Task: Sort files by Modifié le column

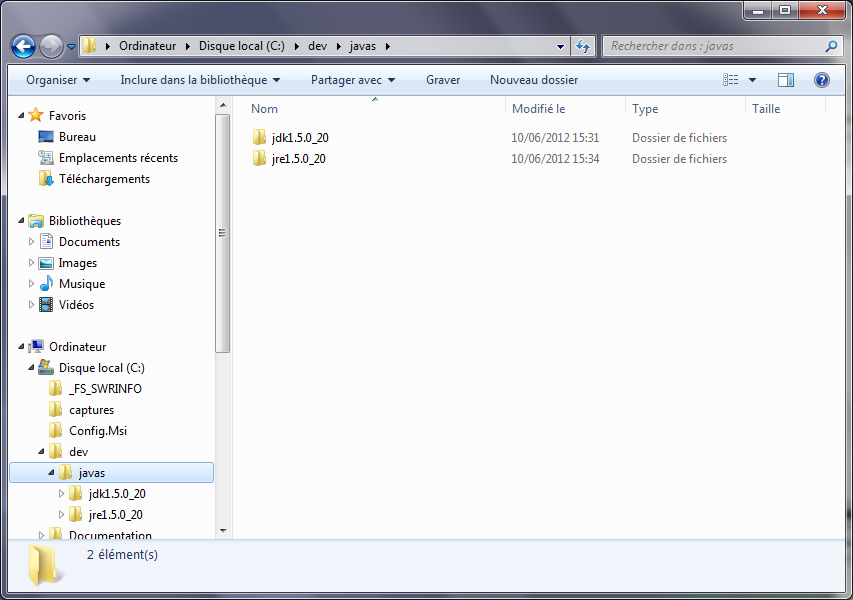Action: (540, 109)
